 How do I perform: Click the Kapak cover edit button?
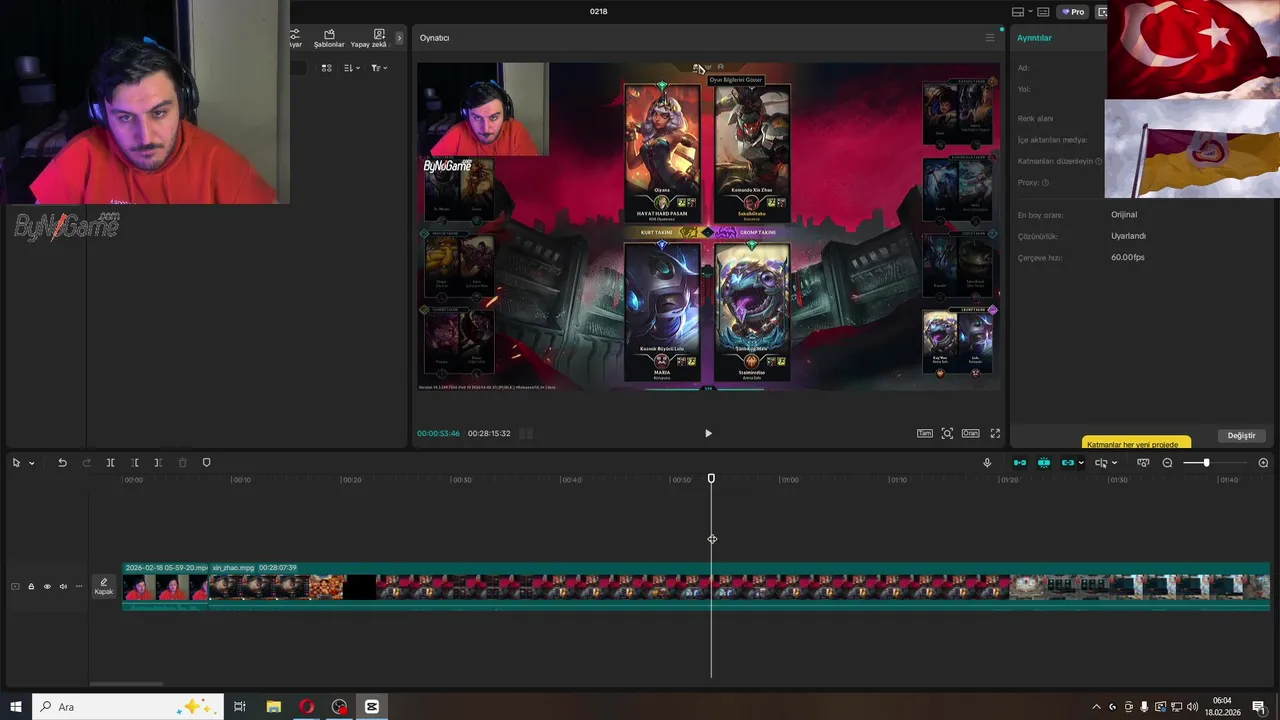coord(104,586)
